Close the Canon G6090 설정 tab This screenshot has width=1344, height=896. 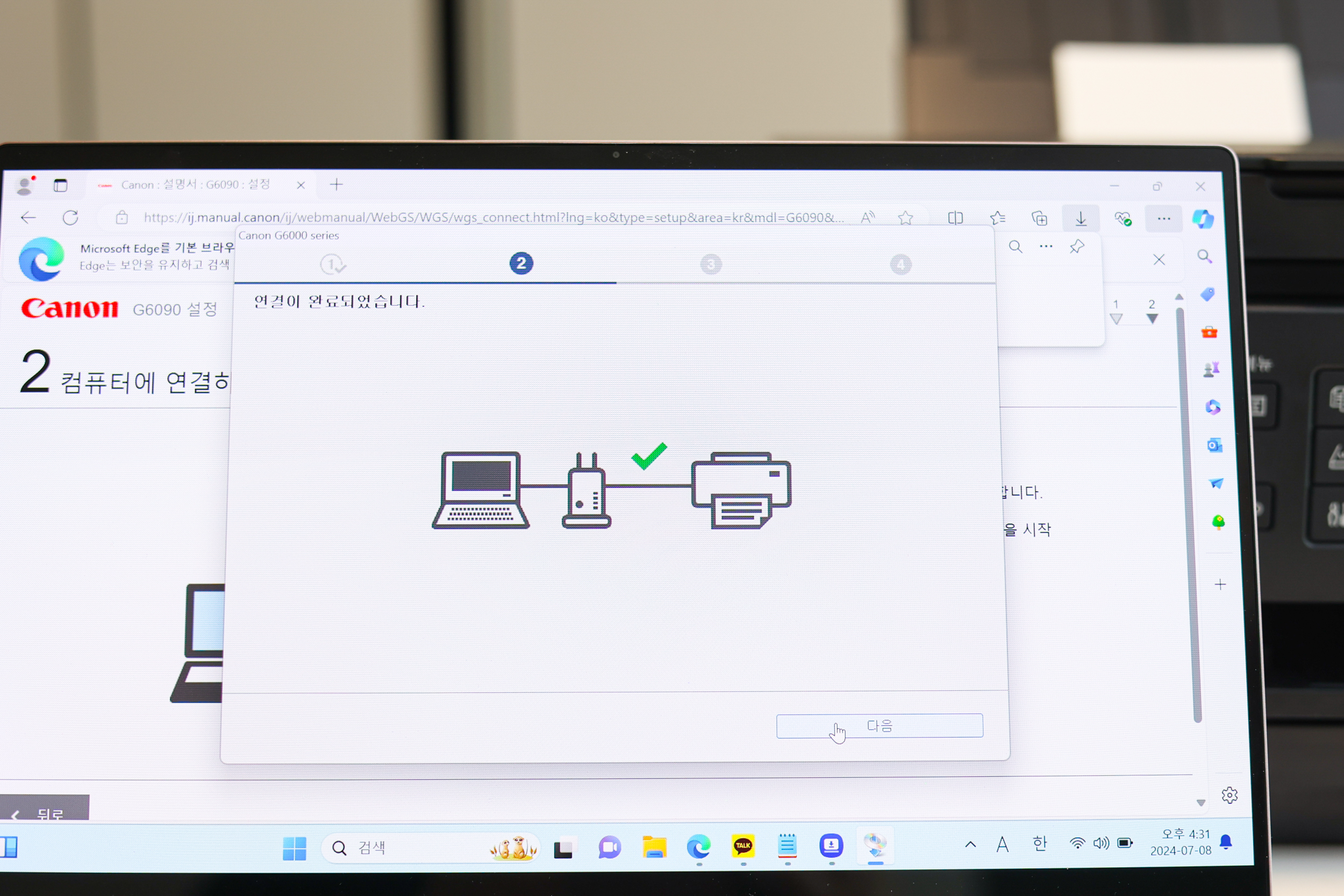pos(301,185)
